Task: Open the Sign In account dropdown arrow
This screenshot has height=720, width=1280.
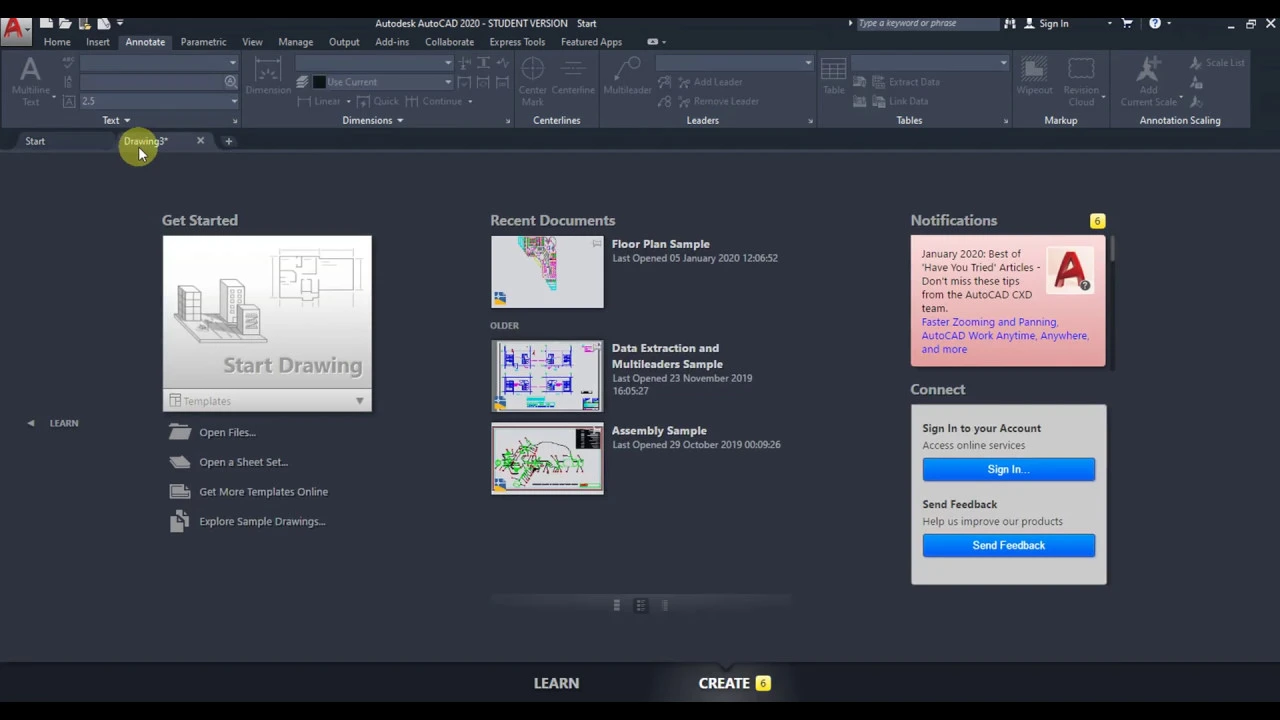Action: click(1109, 23)
